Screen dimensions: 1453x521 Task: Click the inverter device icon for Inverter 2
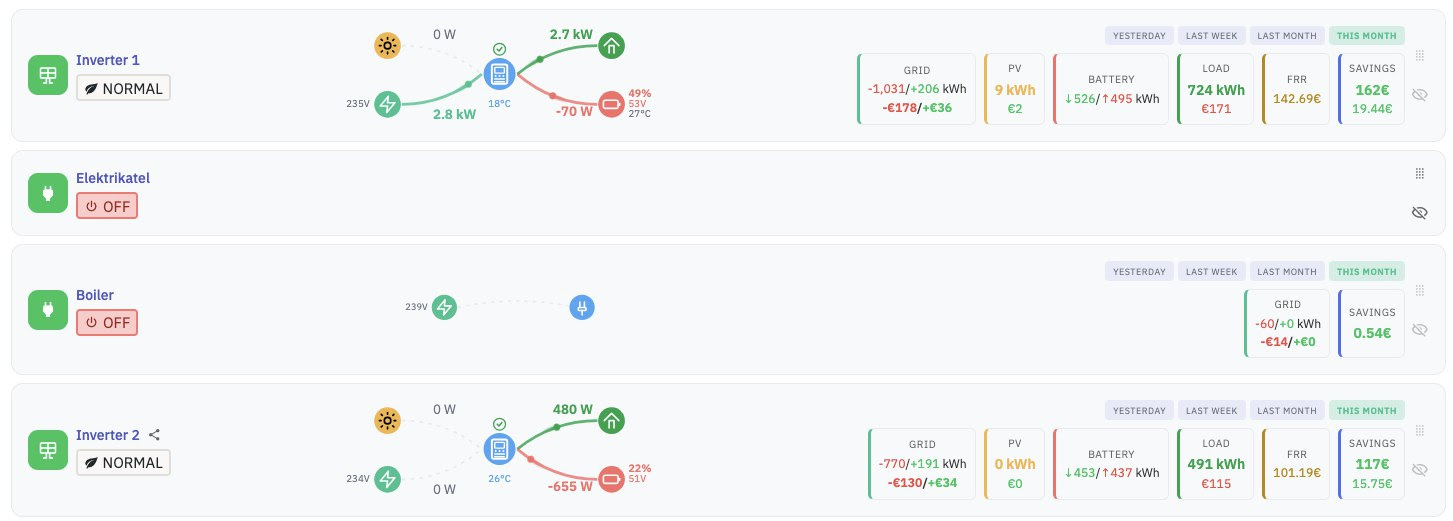(x=498, y=449)
